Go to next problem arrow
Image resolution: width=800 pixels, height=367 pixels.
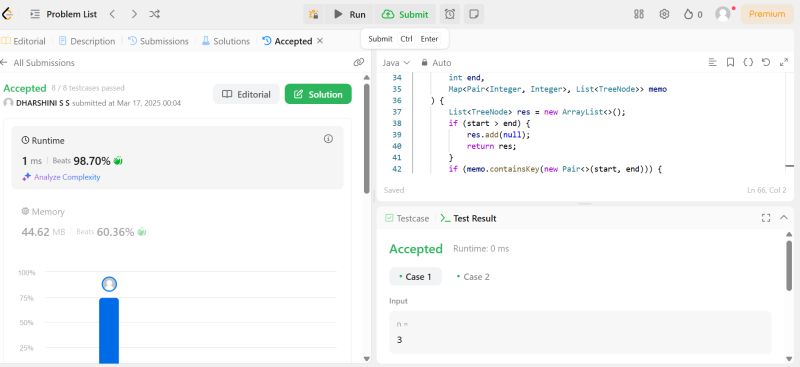pos(134,14)
